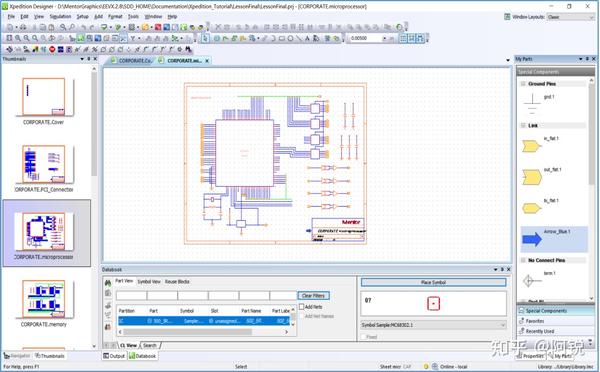Click the red stop sign toolbar icon
Screen dimensions: 600x372
click(x=52, y=49)
